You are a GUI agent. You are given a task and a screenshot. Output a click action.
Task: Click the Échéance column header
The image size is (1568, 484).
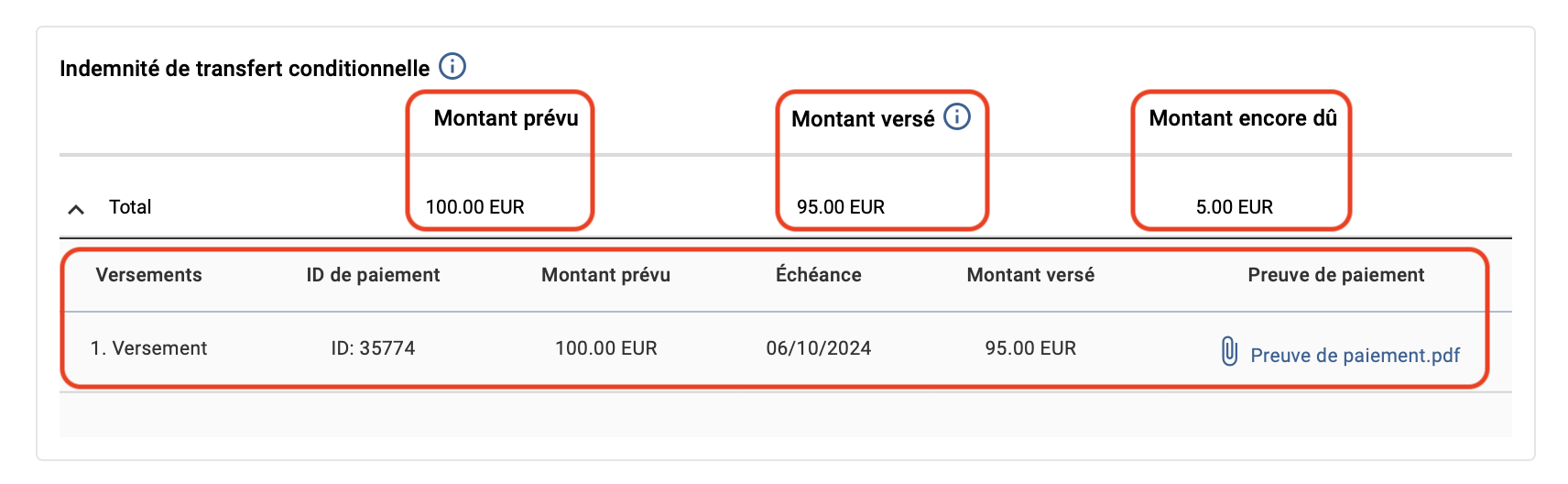(x=819, y=275)
